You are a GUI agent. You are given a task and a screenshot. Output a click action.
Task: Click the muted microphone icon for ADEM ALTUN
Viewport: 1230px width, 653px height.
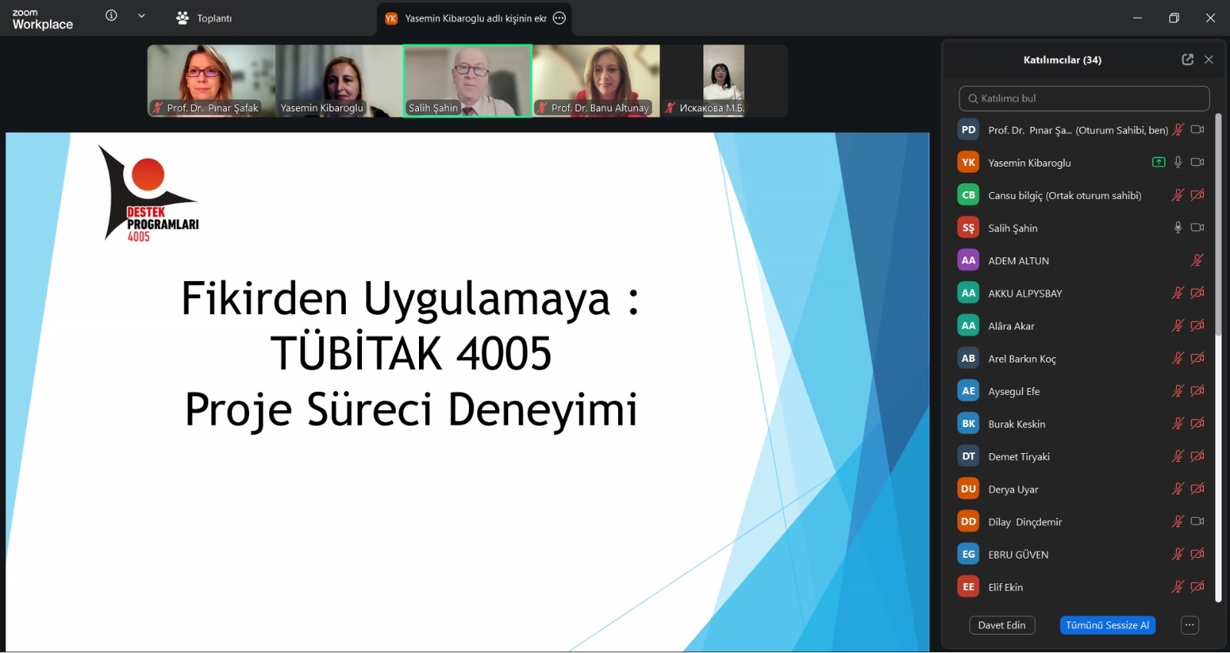1197,261
